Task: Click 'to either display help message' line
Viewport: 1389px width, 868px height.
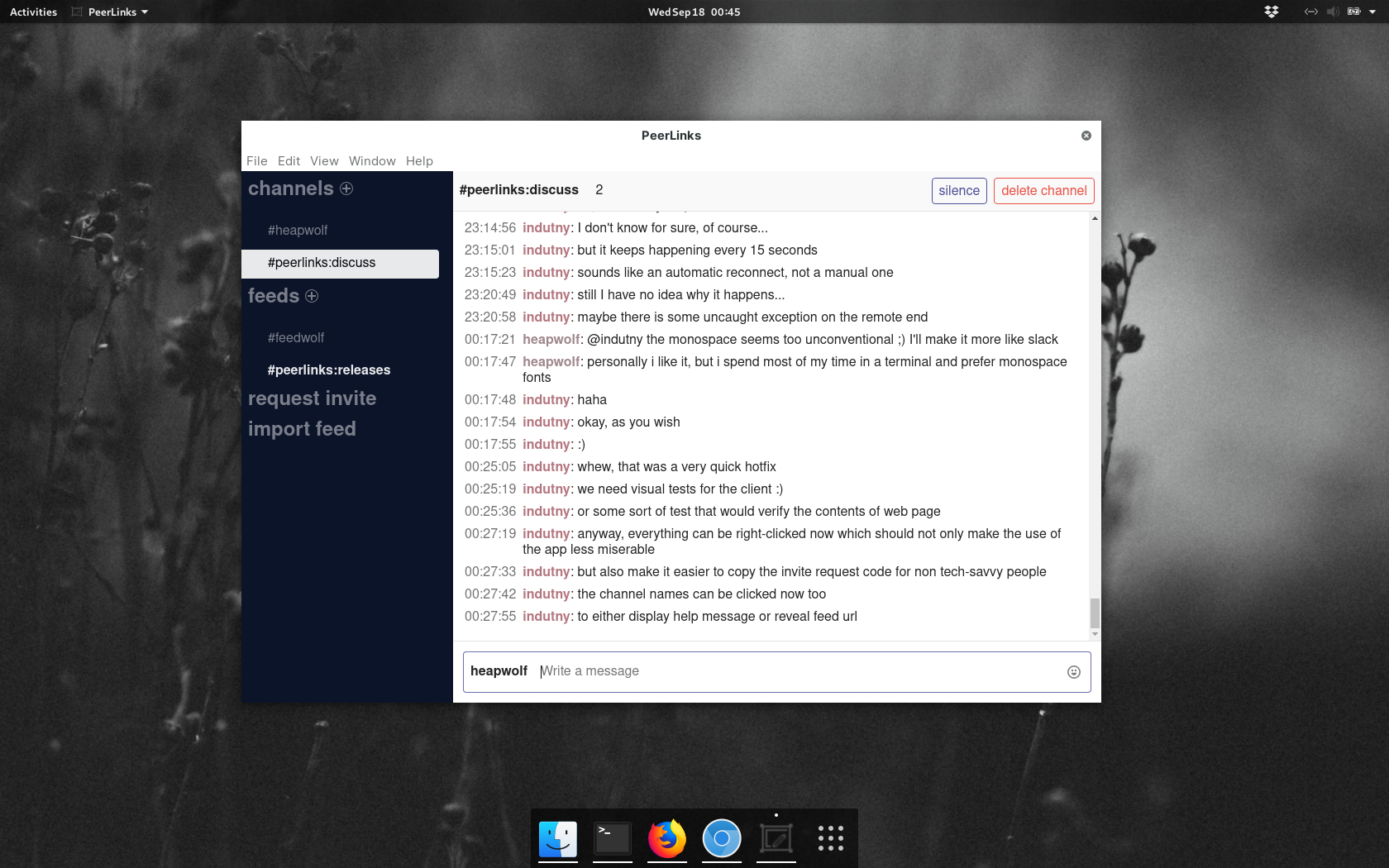Action: (717, 617)
